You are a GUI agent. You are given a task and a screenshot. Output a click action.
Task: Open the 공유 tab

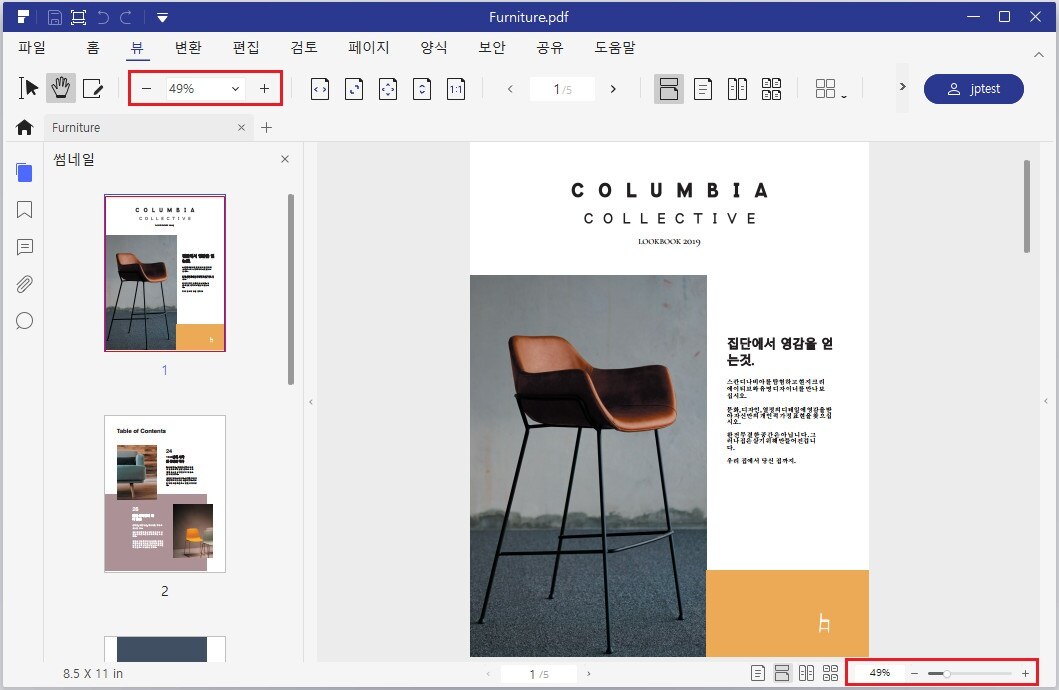[550, 47]
